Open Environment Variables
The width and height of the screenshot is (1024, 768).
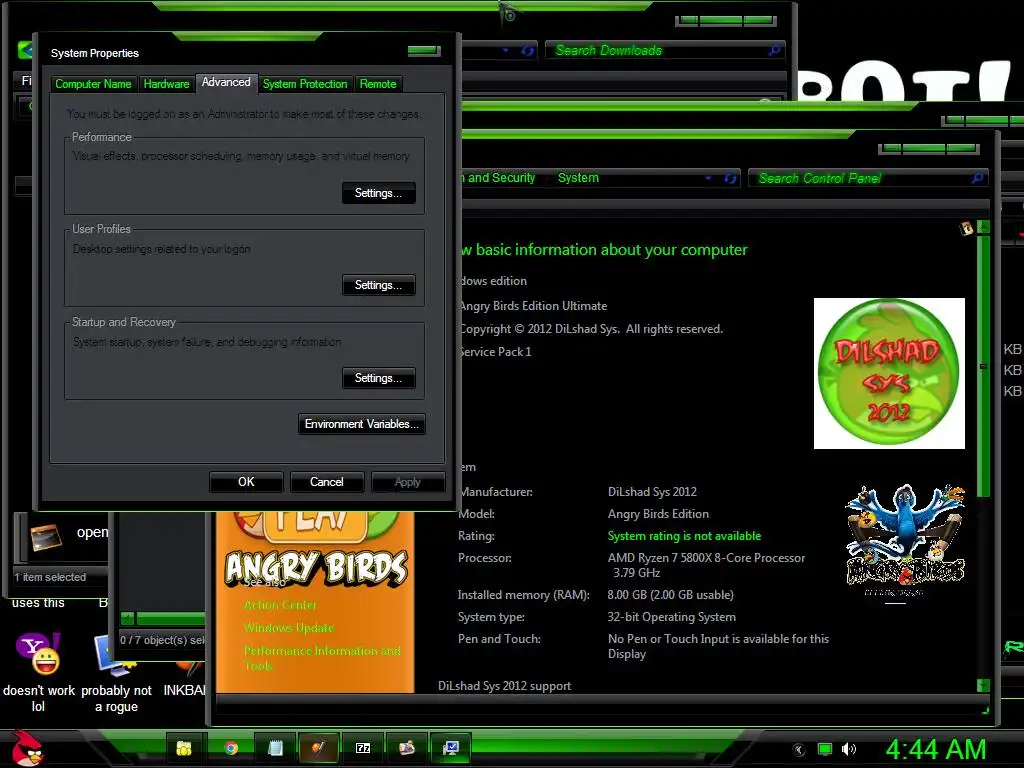pyautogui.click(x=362, y=424)
